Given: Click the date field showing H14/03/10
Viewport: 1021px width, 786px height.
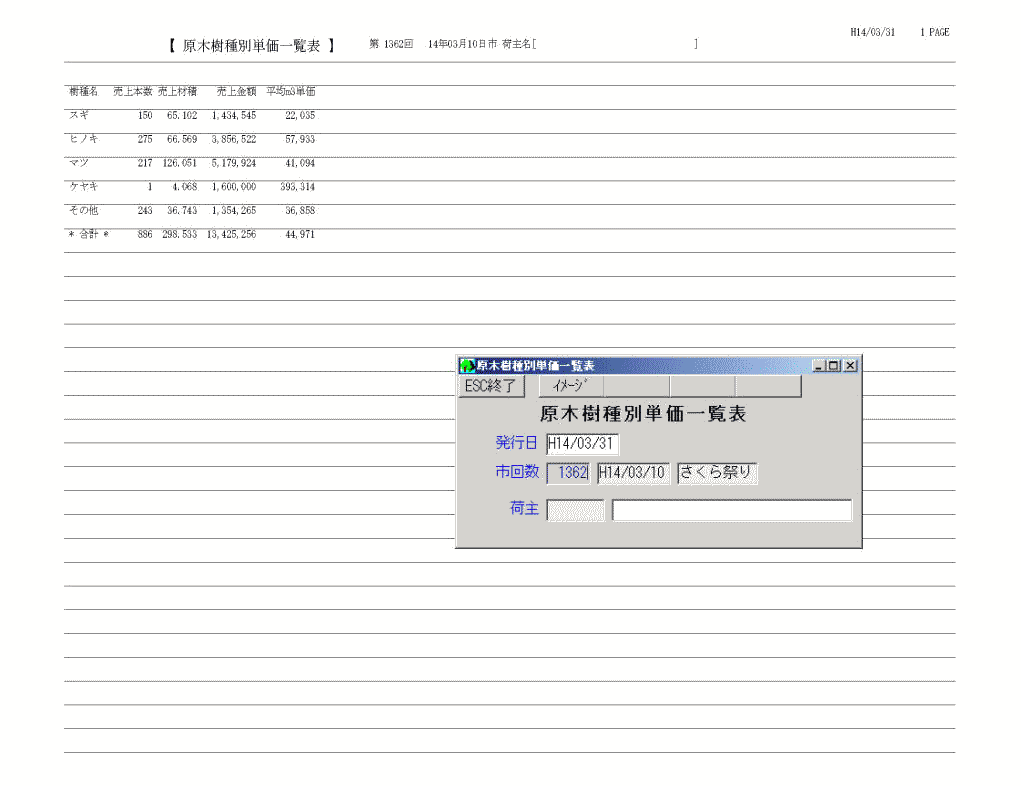Looking at the screenshot, I should [x=633, y=473].
